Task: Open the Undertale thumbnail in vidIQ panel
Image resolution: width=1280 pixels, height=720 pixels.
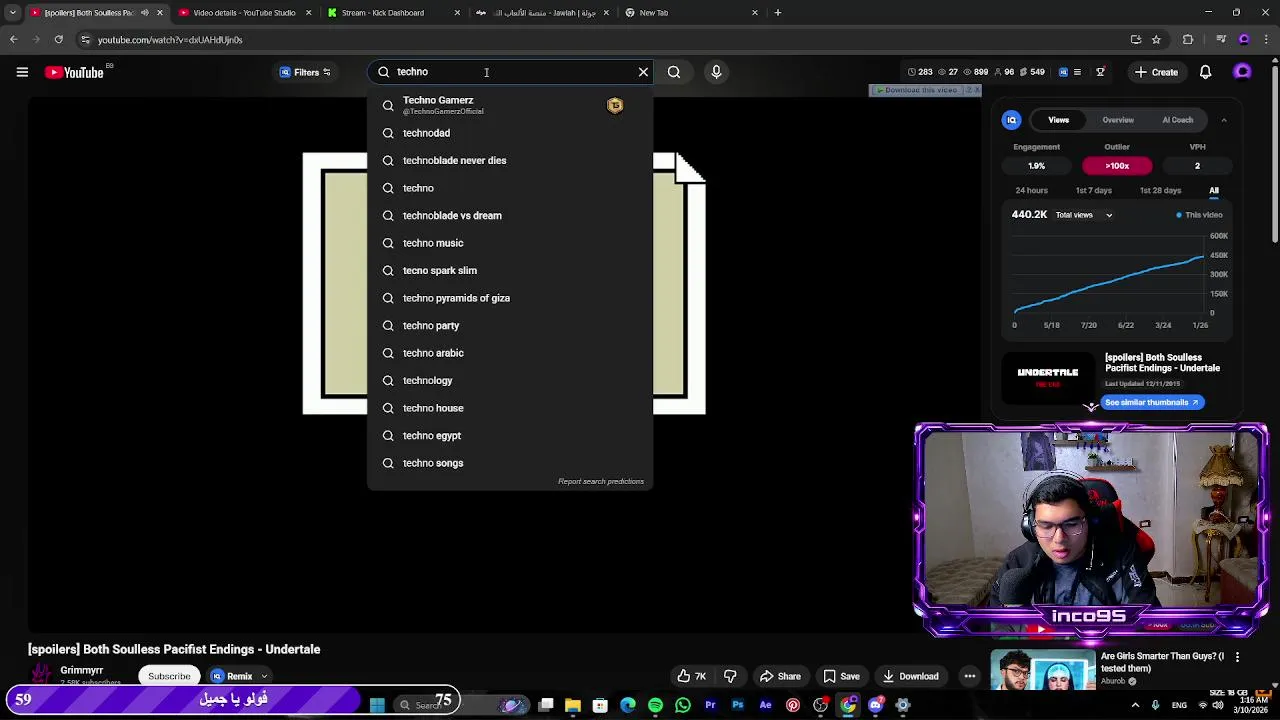Action: 1047,376
